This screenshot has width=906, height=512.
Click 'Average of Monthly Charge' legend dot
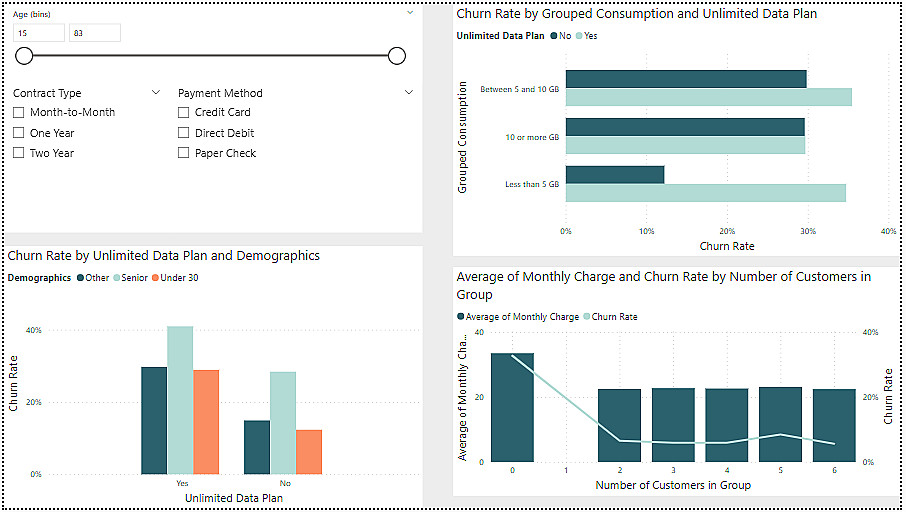pos(461,317)
